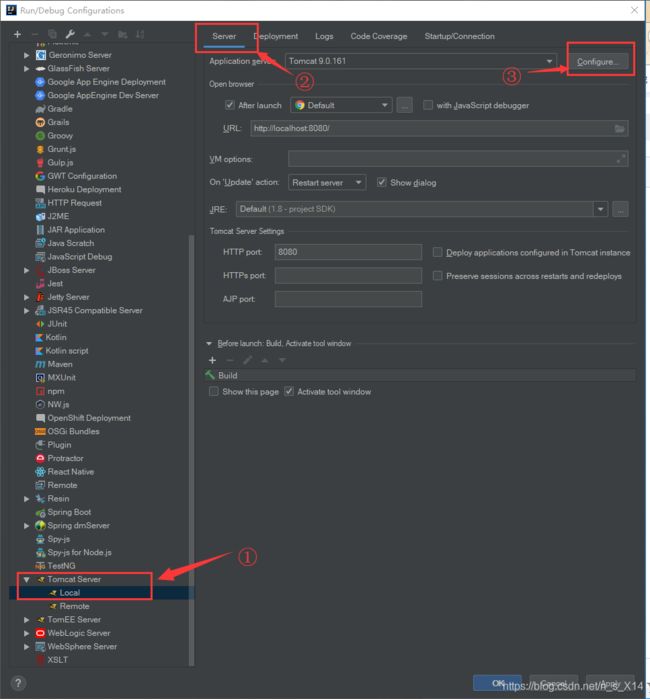Click the JUnit icon

click(40, 324)
